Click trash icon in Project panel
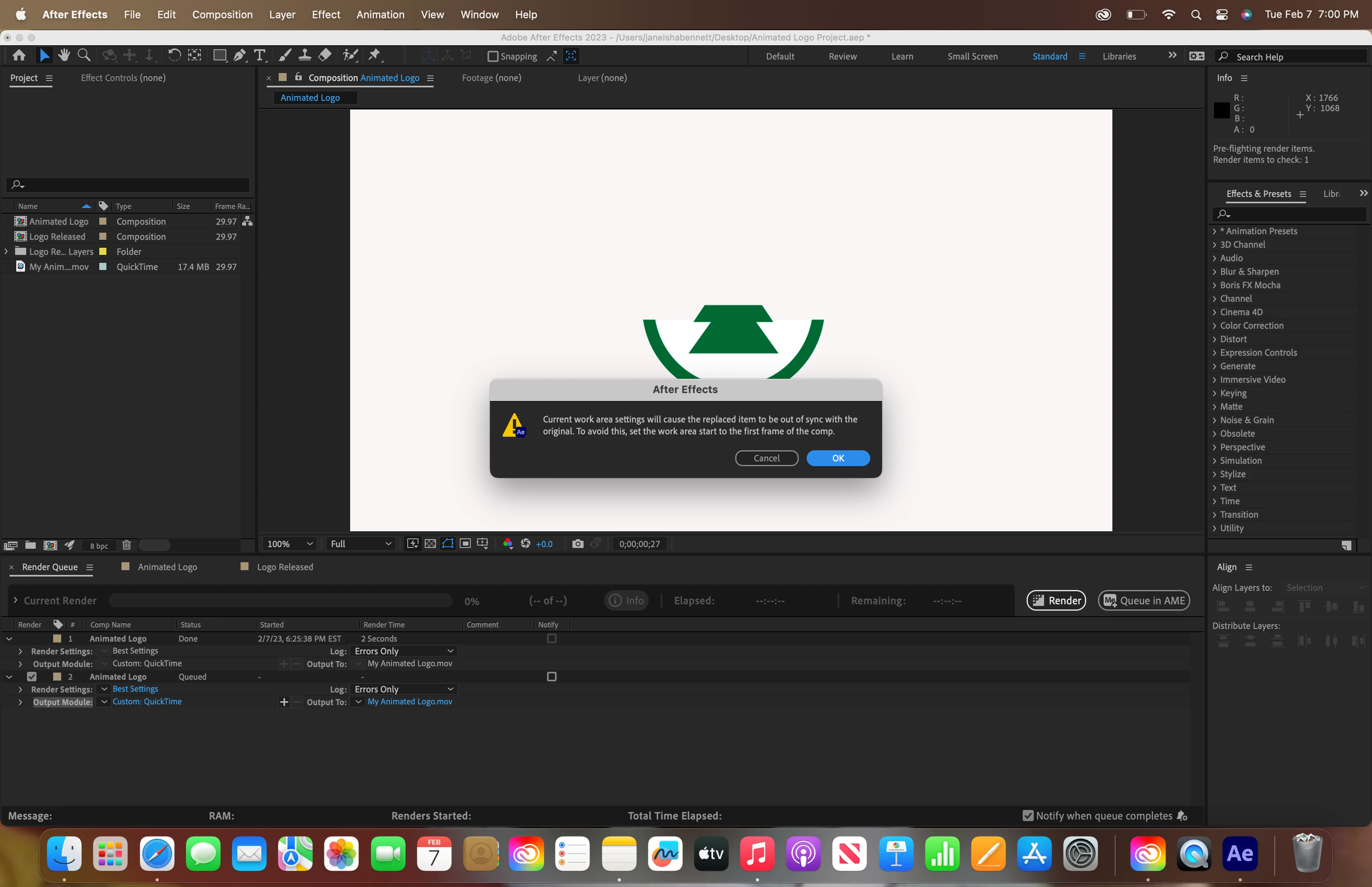1372x887 pixels. point(127,545)
